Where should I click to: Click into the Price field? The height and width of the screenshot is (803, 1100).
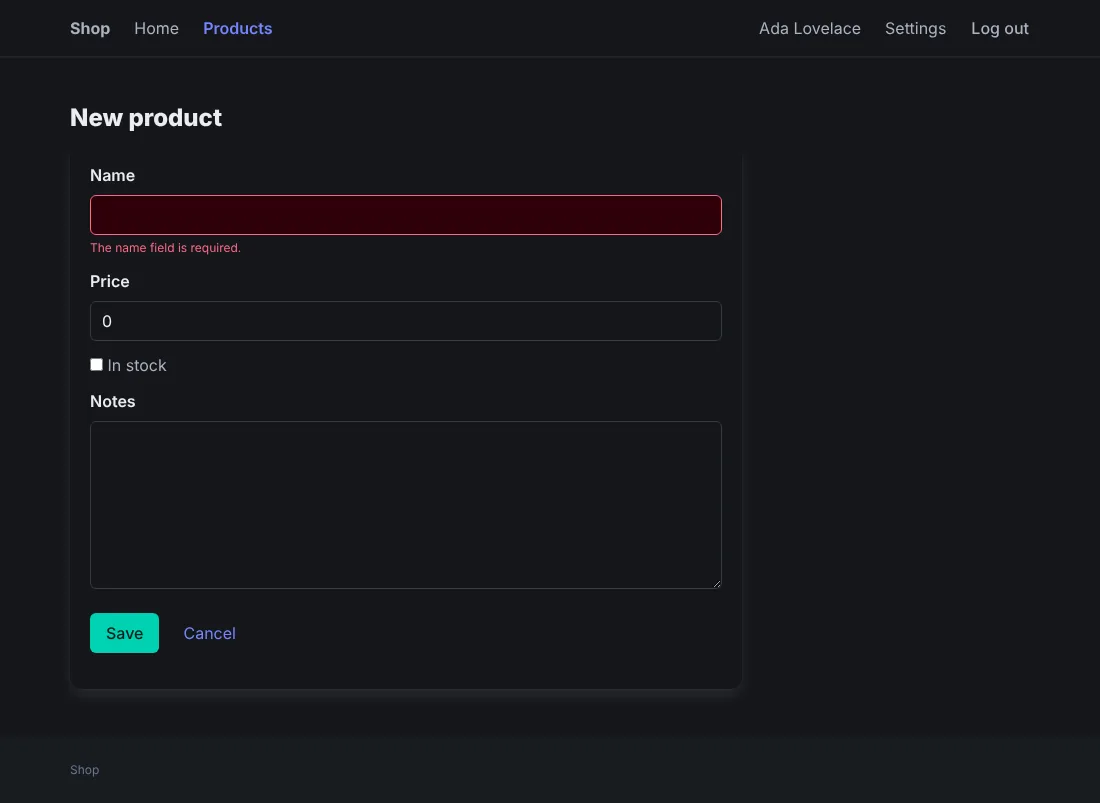tap(405, 321)
